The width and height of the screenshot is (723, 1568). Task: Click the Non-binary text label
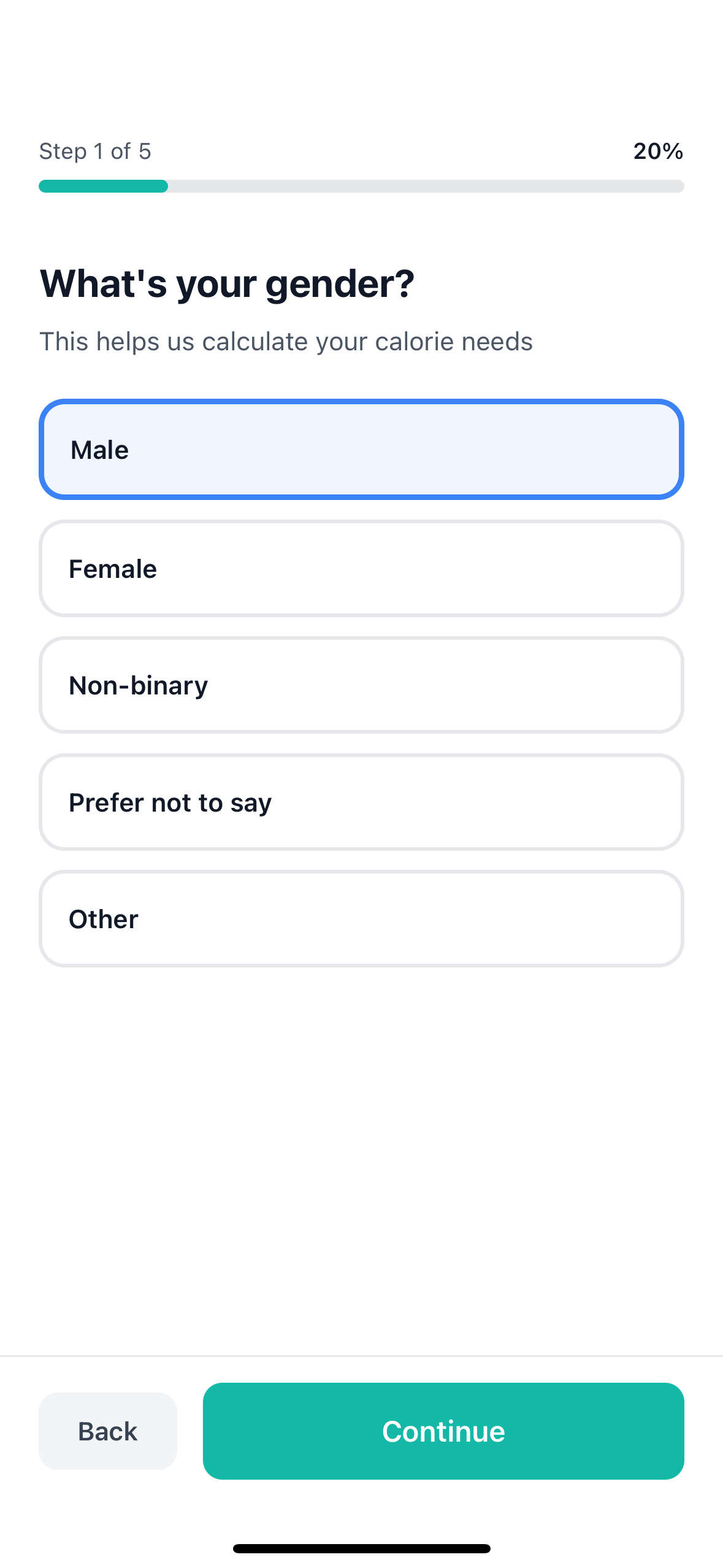click(139, 686)
